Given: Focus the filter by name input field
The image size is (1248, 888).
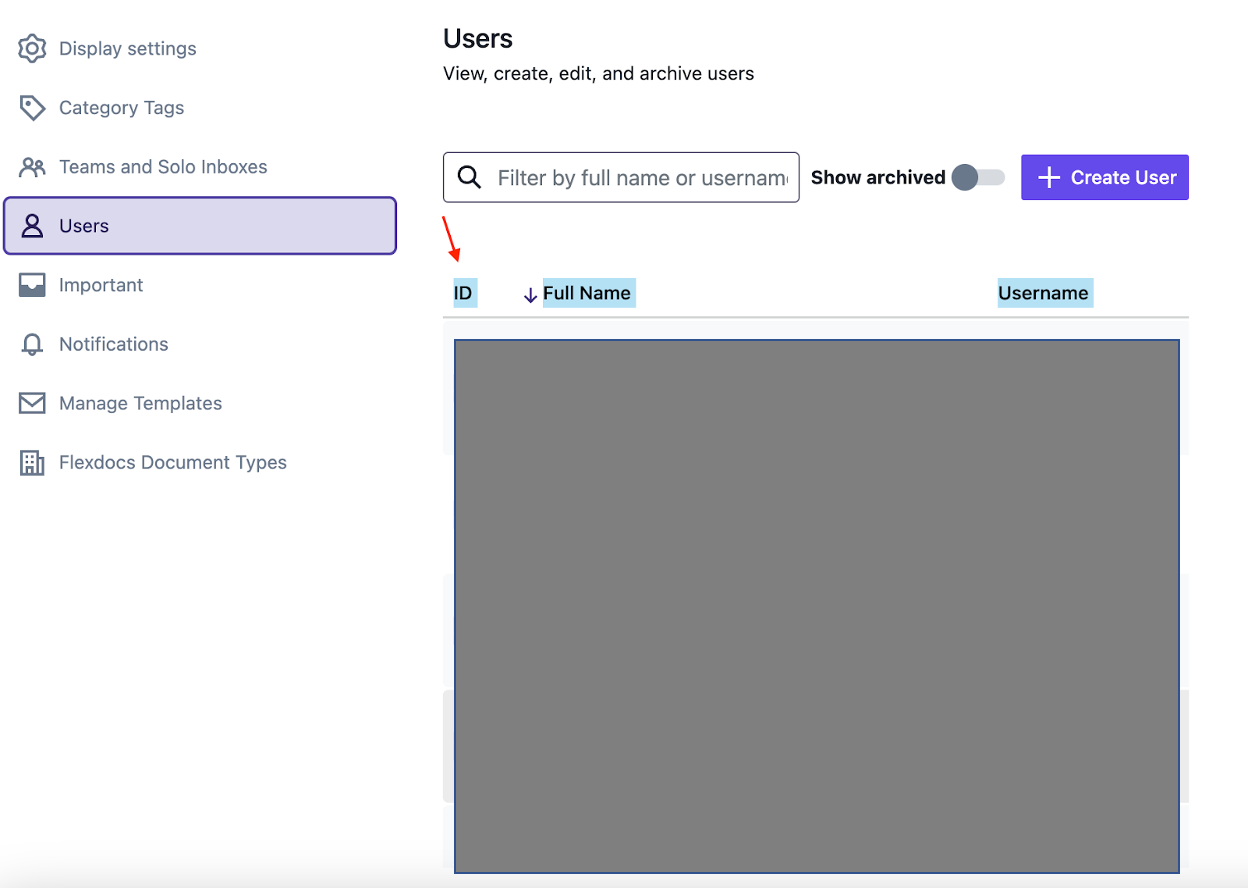Looking at the screenshot, I should click(621, 177).
